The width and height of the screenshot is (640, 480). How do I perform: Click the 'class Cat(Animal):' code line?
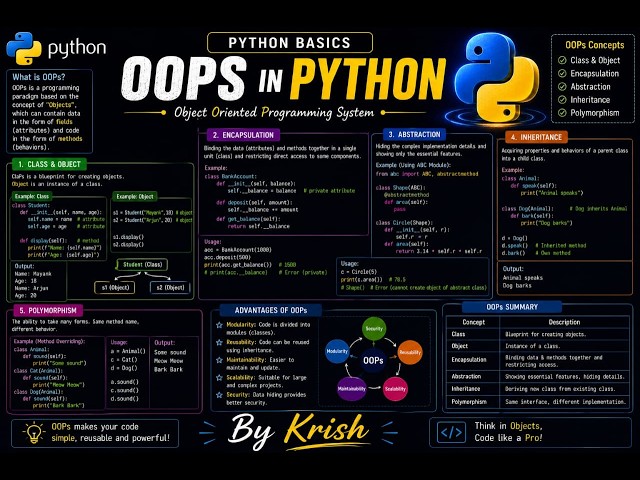pos(38,371)
